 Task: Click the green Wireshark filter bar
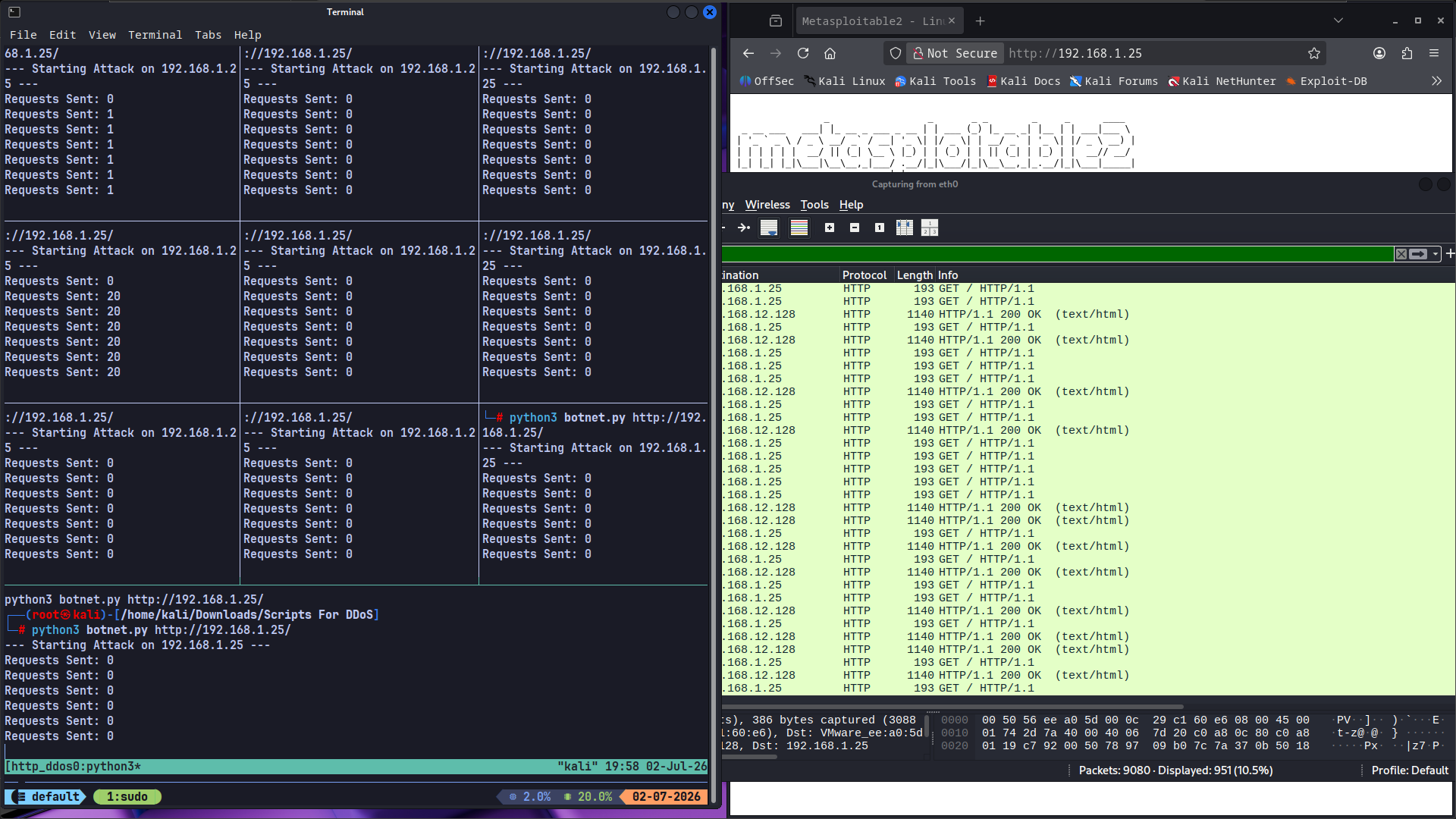point(1058,254)
